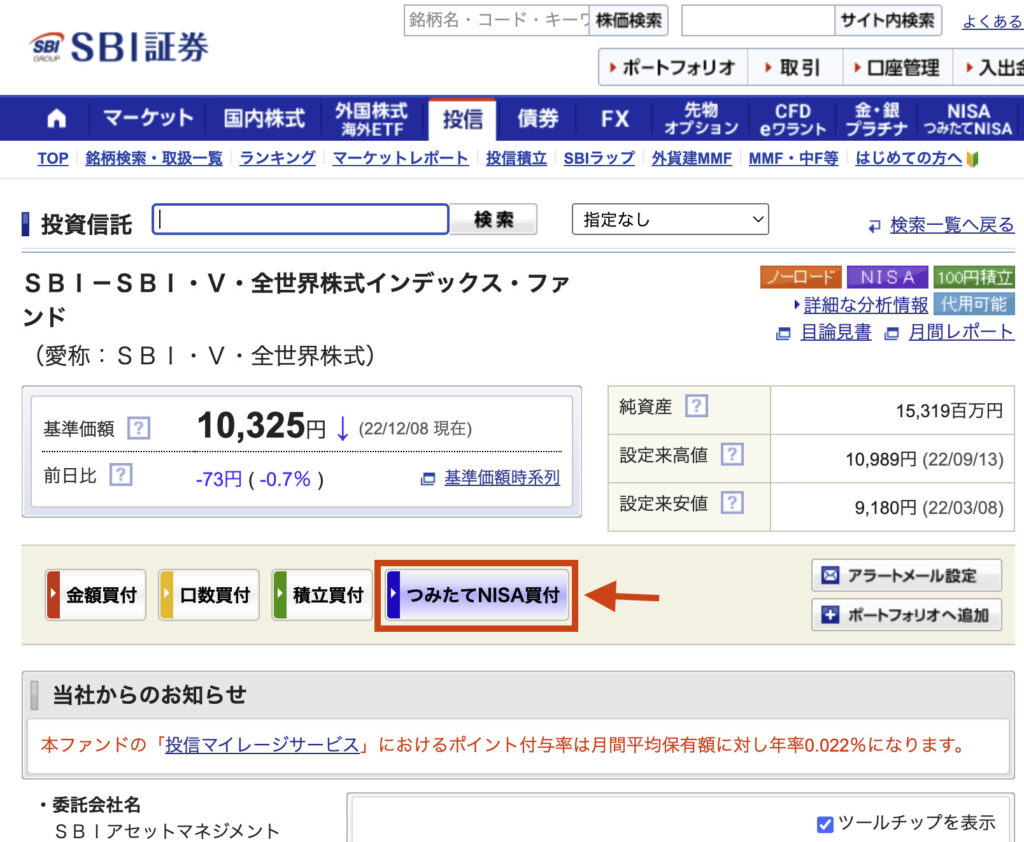Open the ランキング link
1024x842 pixels.
278,159
